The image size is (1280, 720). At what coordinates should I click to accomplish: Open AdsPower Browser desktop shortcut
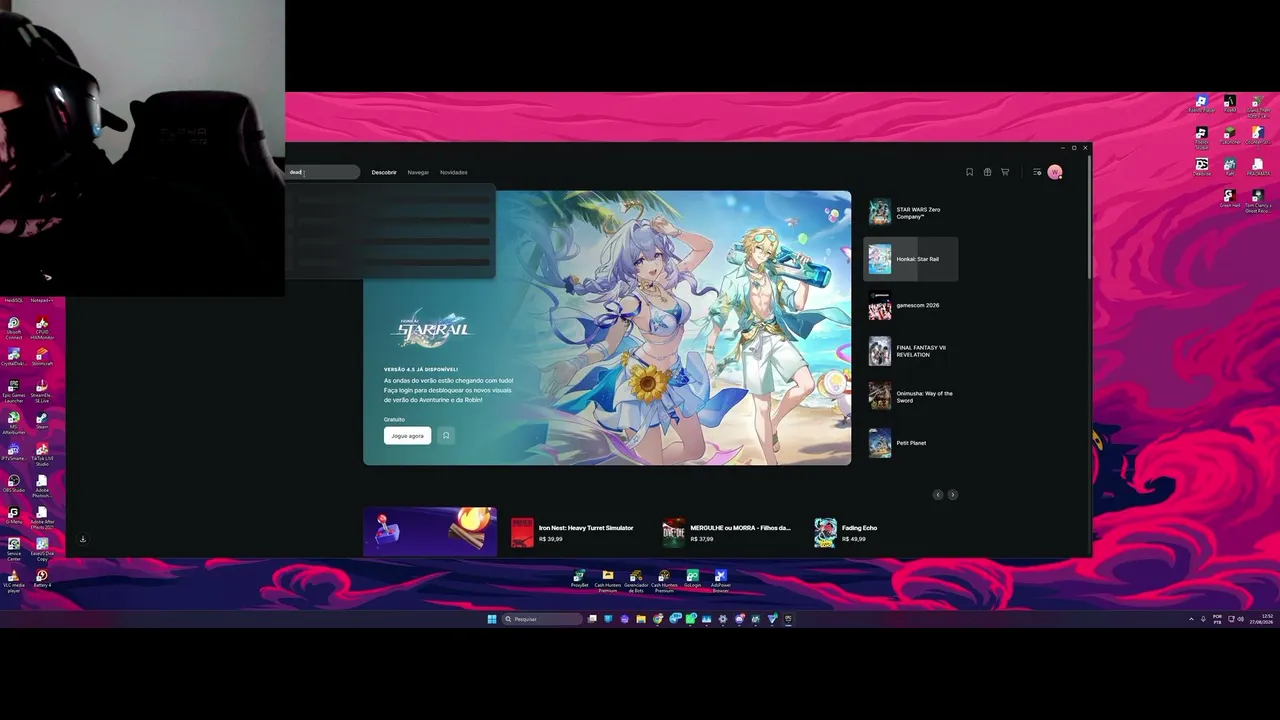(x=720, y=581)
